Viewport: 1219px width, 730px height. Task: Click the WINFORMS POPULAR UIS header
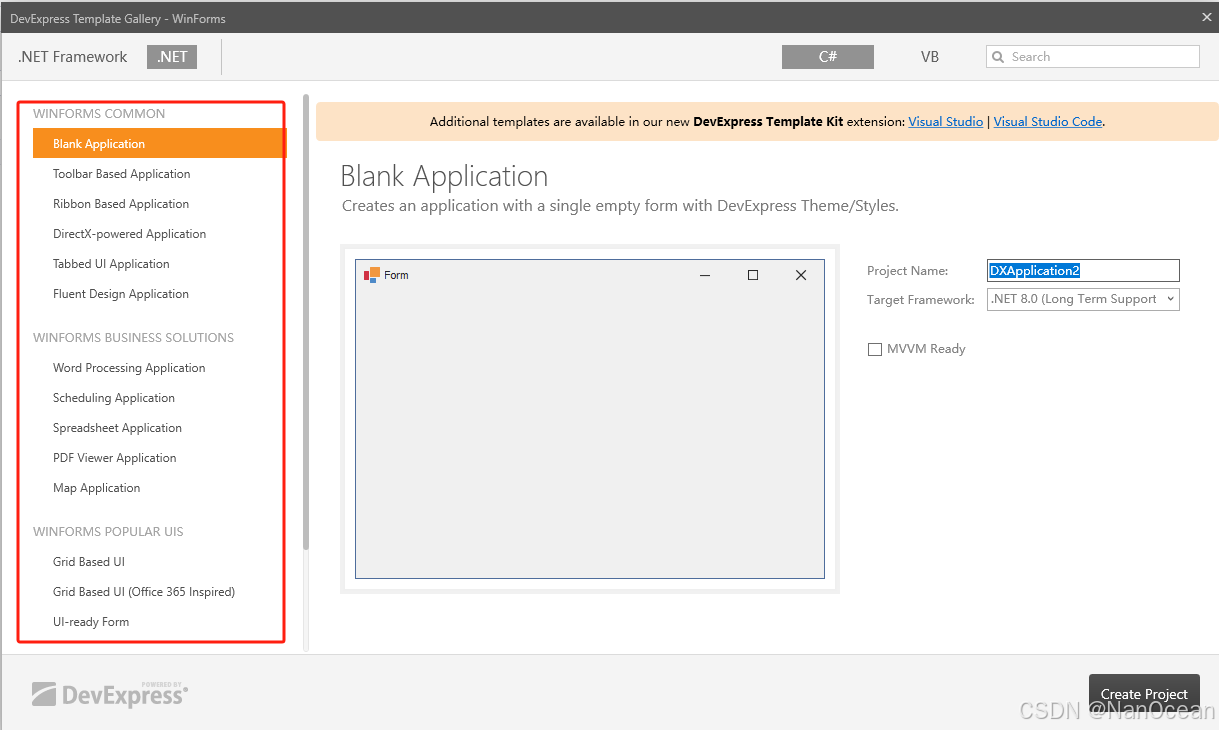tap(108, 532)
